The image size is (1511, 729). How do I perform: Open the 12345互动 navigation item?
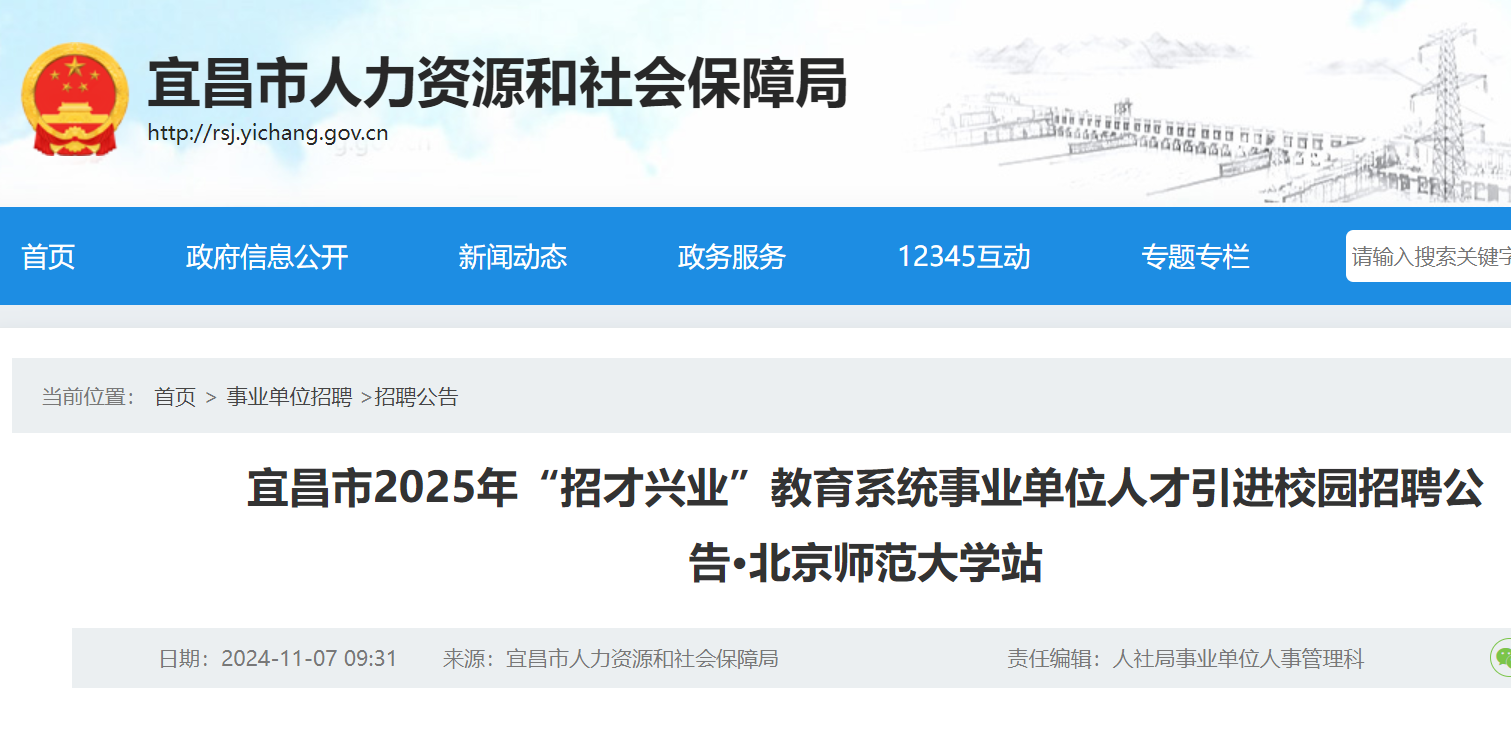(963, 257)
